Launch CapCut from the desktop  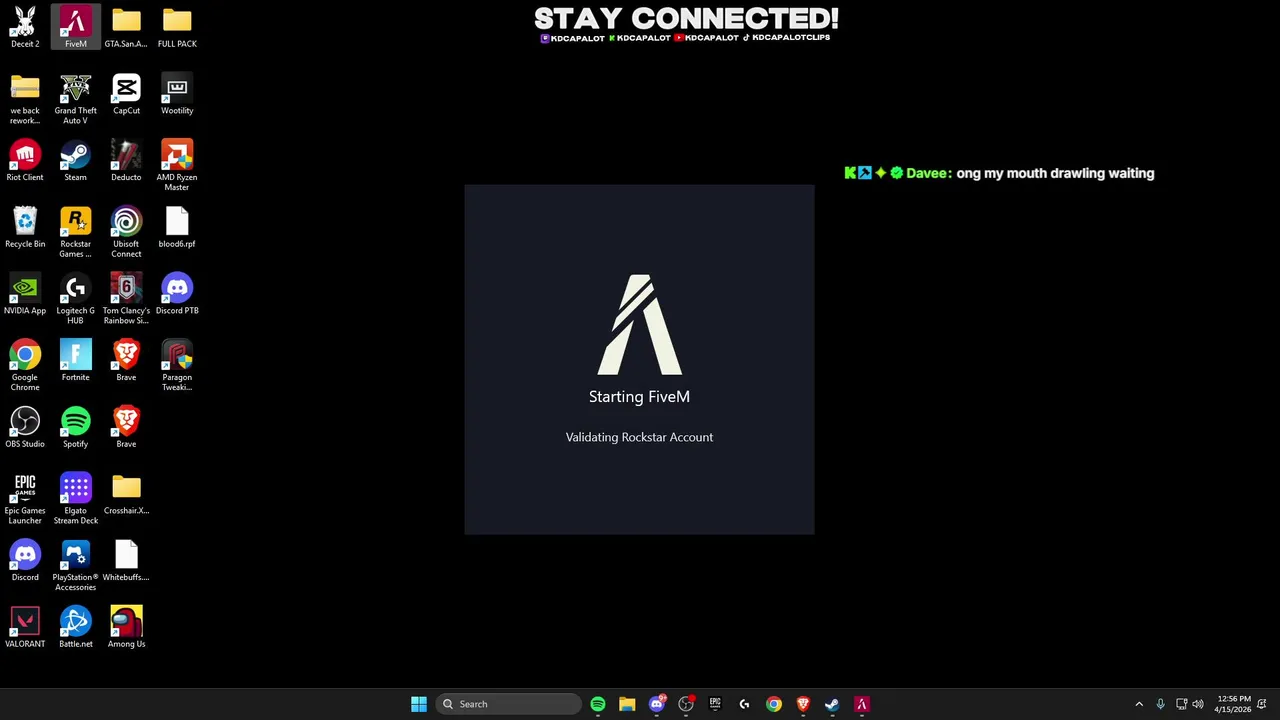pos(126,94)
